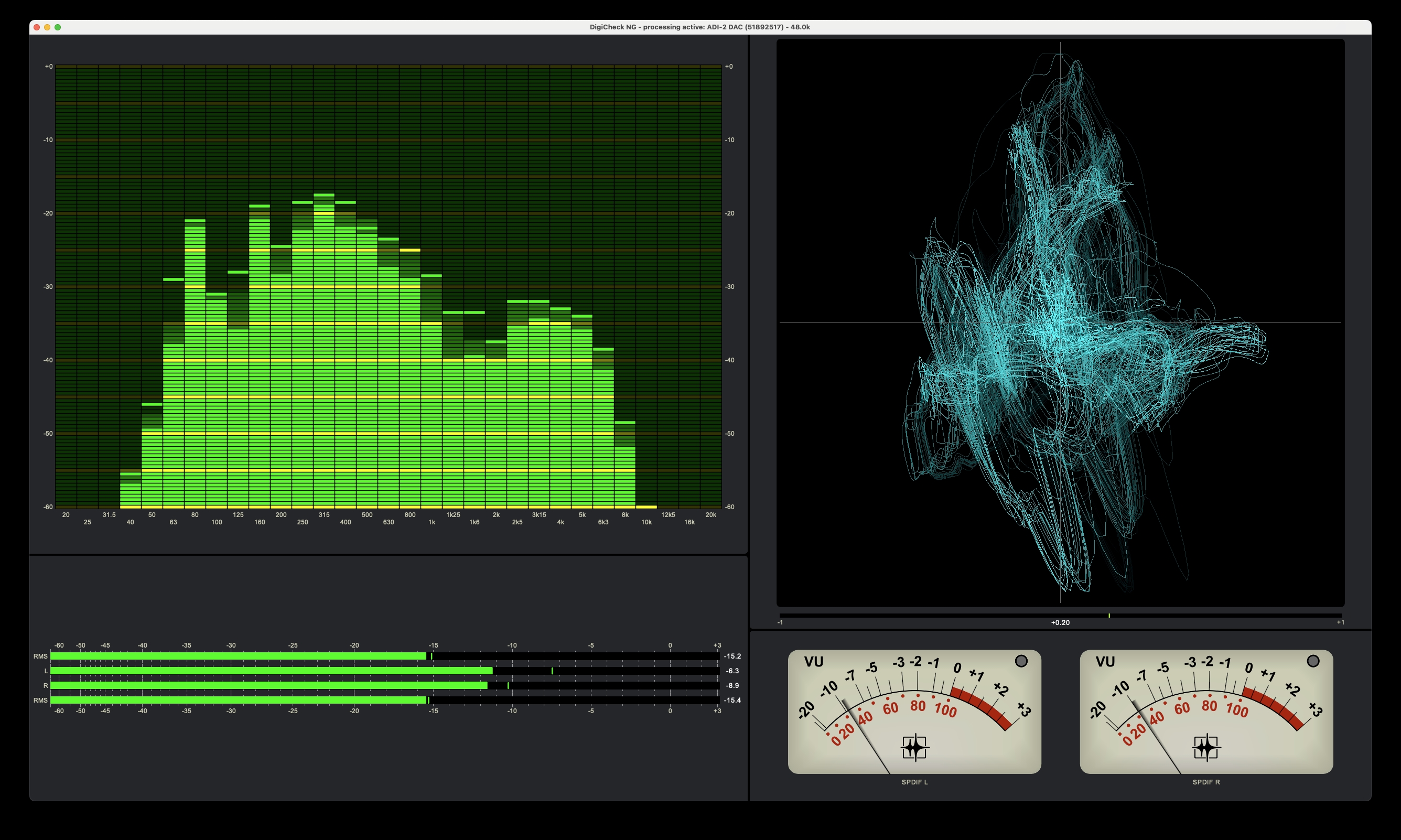This screenshot has height=840, width=1401.
Task: Click the 2k frequency label
Action: click(496, 515)
